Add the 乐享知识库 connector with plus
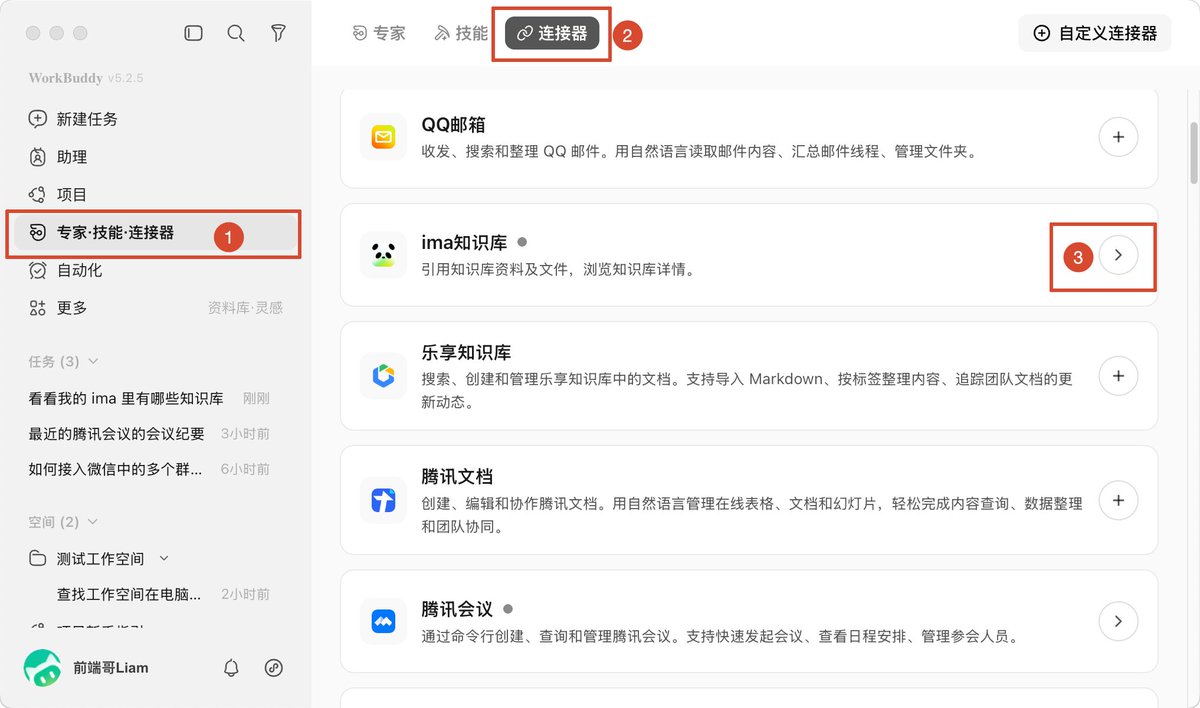The width and height of the screenshot is (1200, 708). coord(1118,376)
